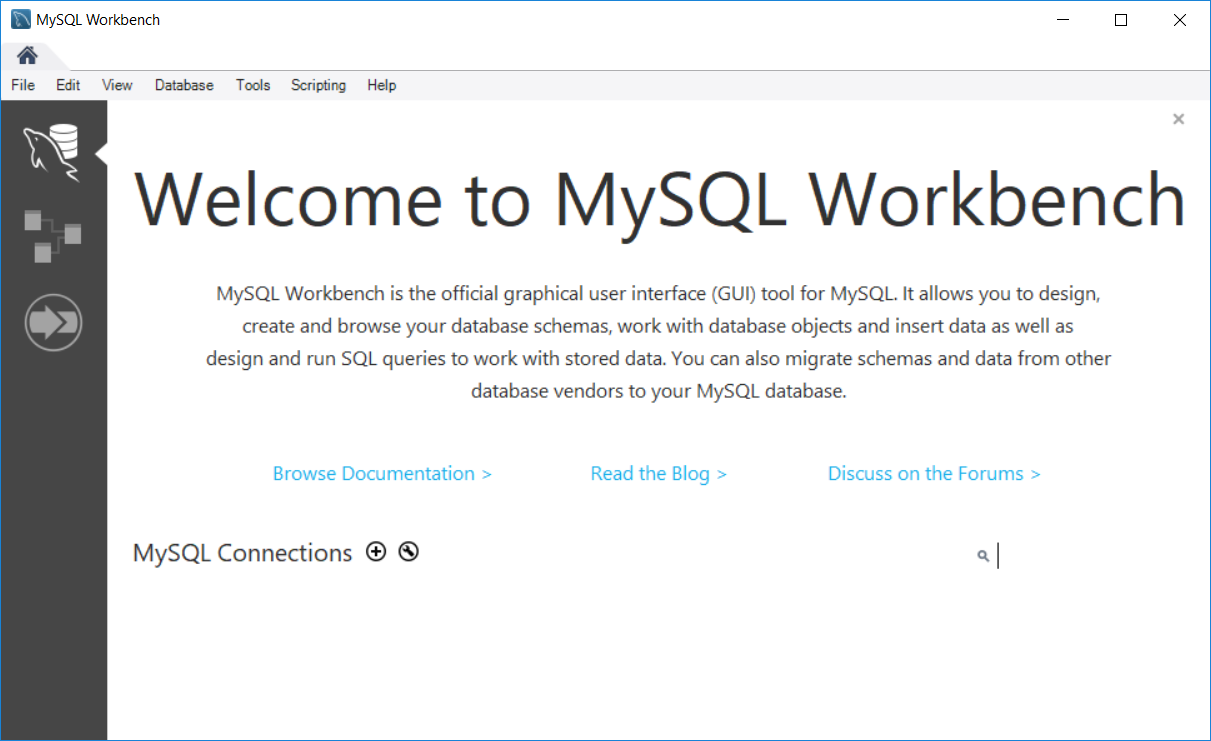The width and height of the screenshot is (1211, 741).
Task: Open the Discuss on the Forums link
Action: 934,473
